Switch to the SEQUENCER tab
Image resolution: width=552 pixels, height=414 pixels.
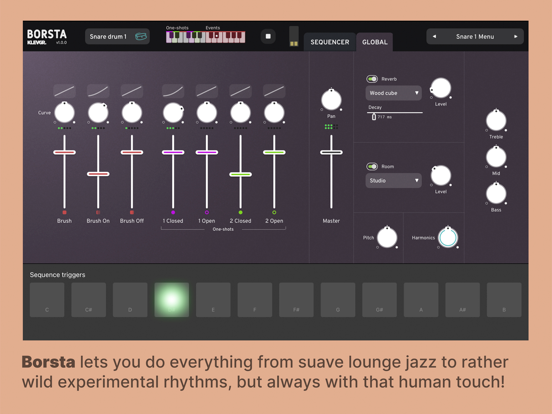point(330,42)
